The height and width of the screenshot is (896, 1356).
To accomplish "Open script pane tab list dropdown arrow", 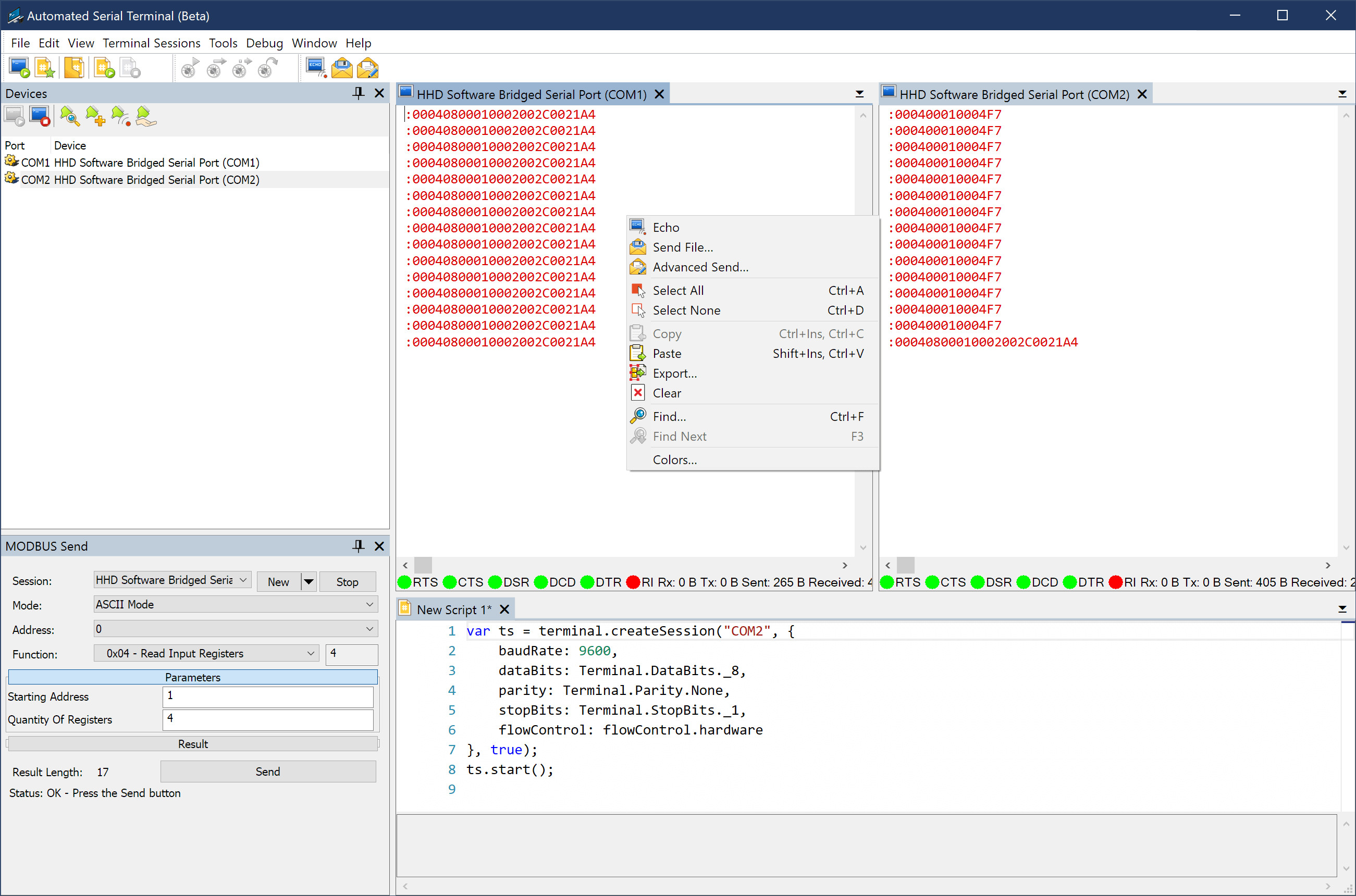I will (1342, 609).
